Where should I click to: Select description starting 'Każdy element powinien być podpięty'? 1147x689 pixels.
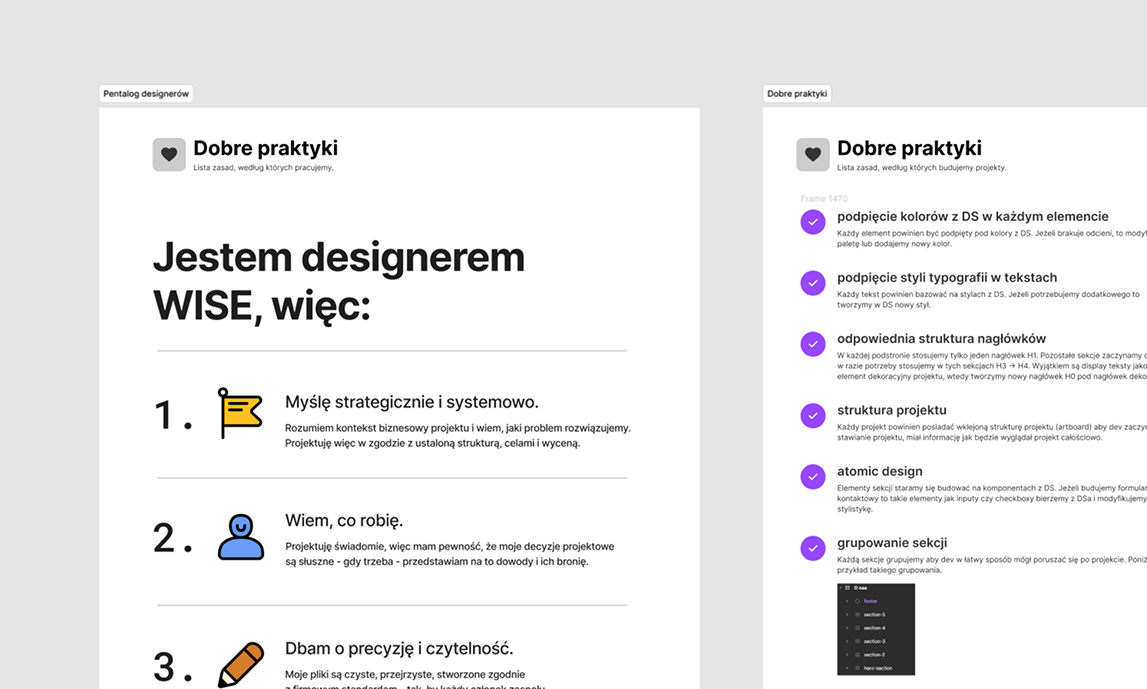click(x=992, y=238)
